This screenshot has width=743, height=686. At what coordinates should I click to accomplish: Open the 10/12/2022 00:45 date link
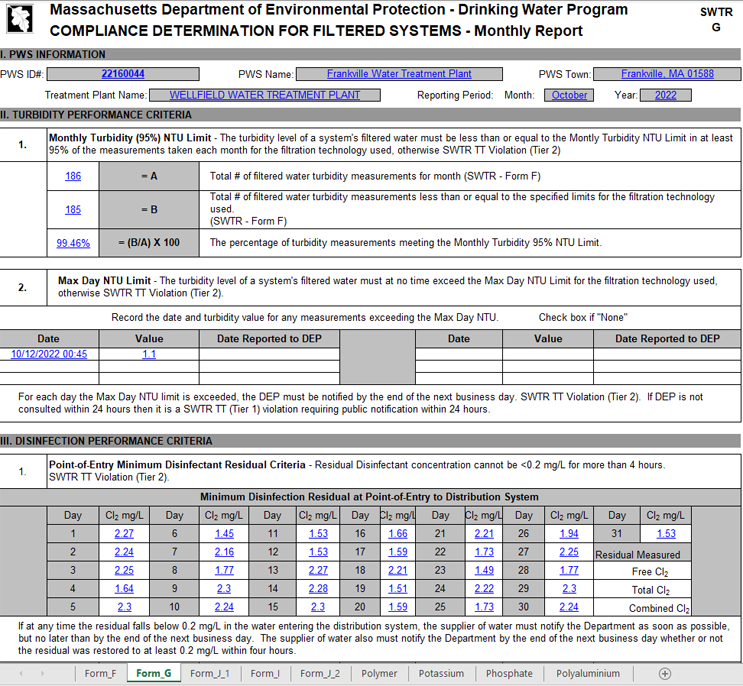click(48, 354)
